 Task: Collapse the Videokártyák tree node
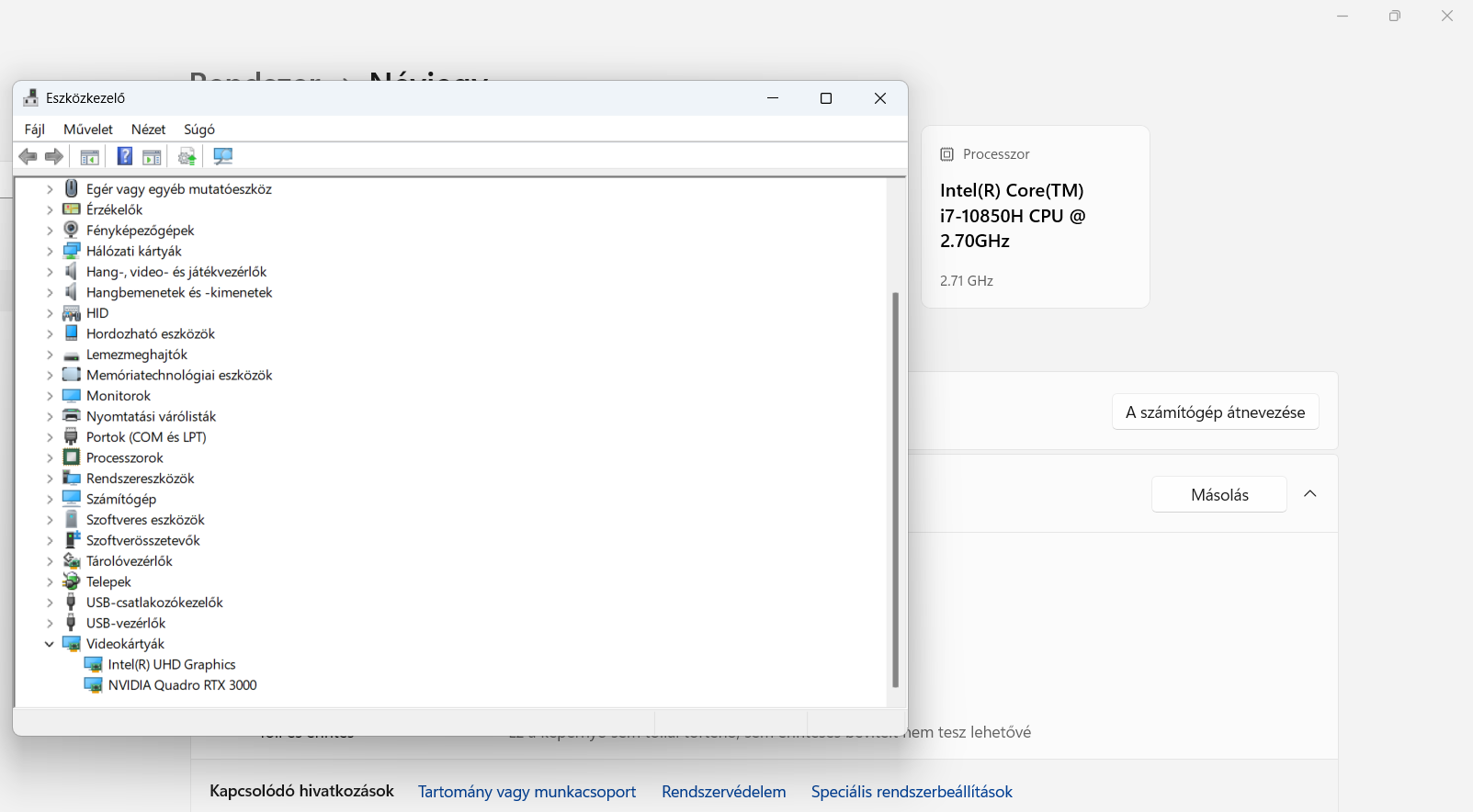(50, 644)
